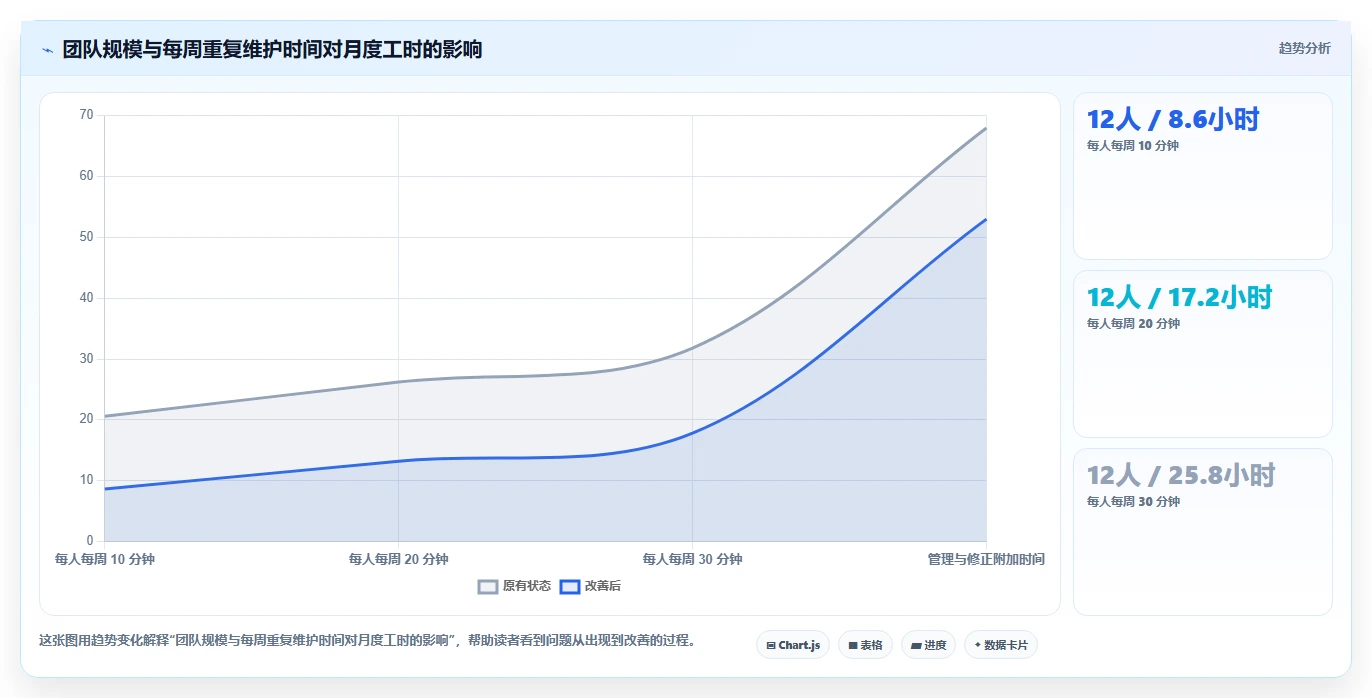Click the 数据卡片 tag chip
1372x698 pixels.
point(1001,645)
